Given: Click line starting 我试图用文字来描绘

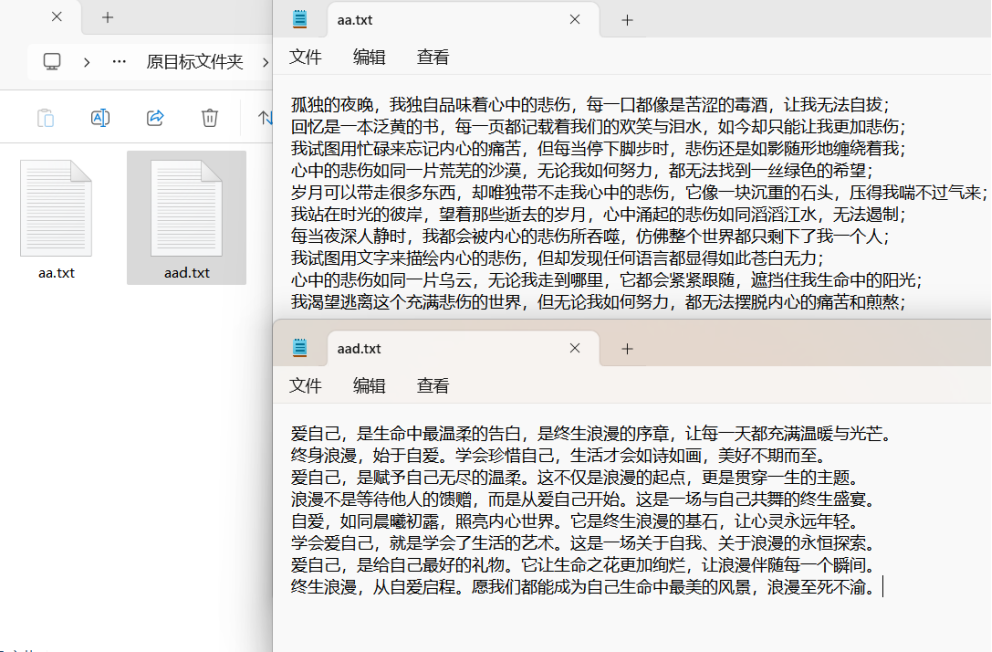Looking at the screenshot, I should pos(557,258).
